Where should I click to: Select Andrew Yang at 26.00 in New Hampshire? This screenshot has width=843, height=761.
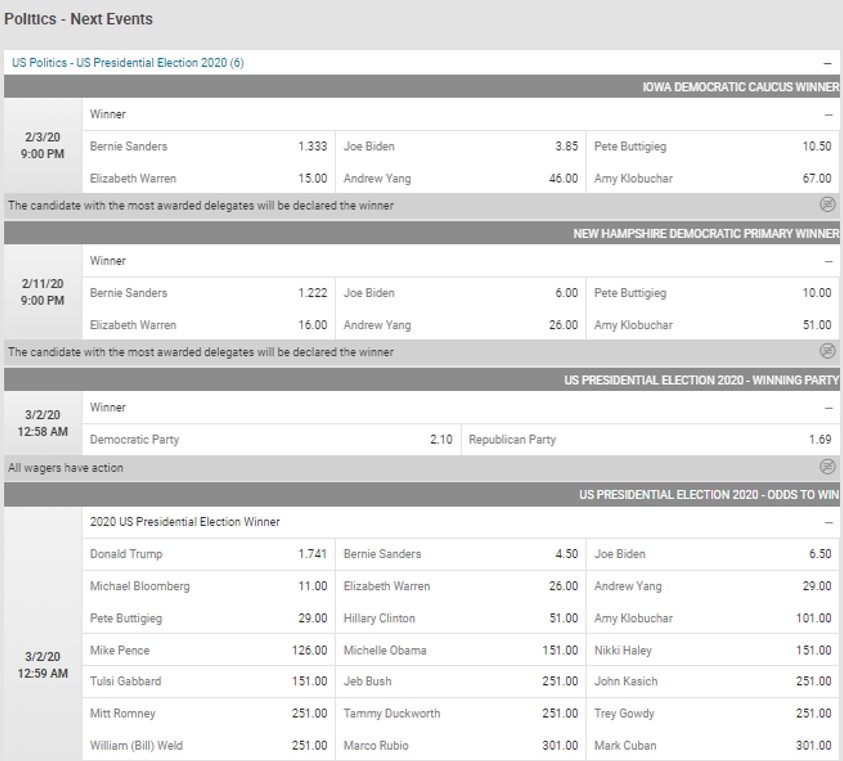point(461,325)
